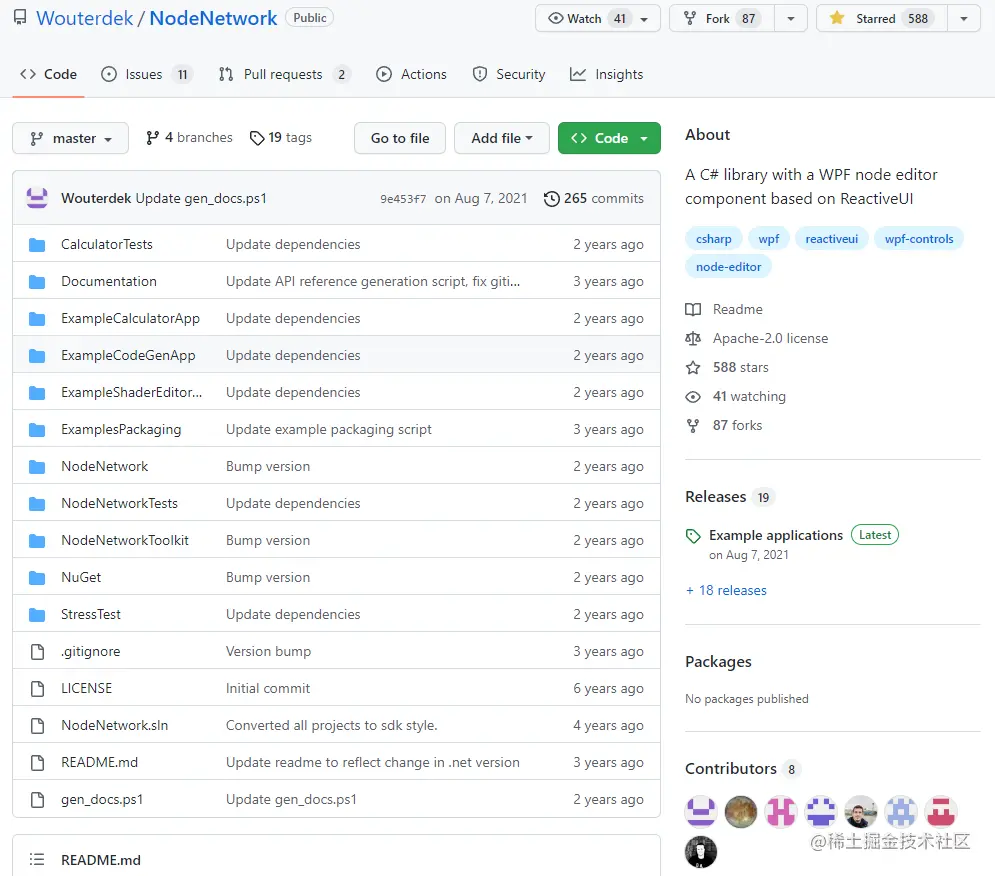Click the black-background contributor avatar on the second row
The height and width of the screenshot is (876, 995).
coord(701,852)
